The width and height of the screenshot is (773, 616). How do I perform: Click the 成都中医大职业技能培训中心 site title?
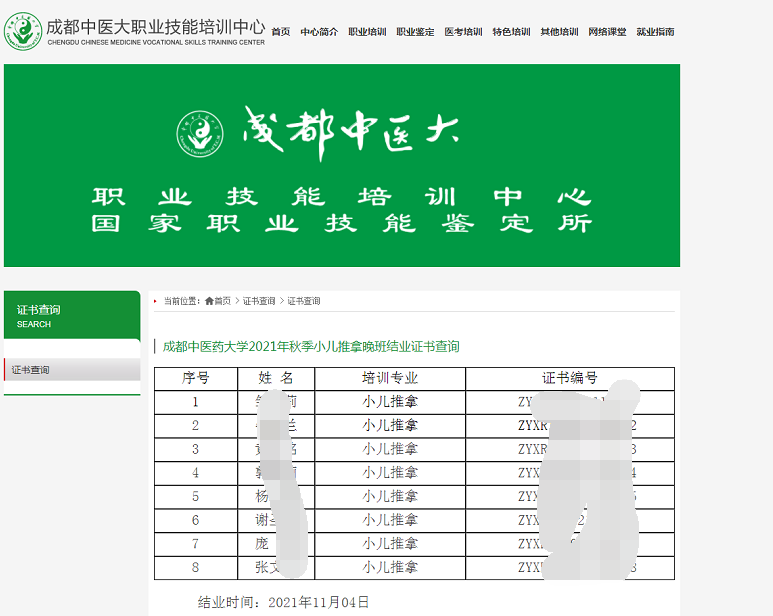pyautogui.click(x=156, y=27)
